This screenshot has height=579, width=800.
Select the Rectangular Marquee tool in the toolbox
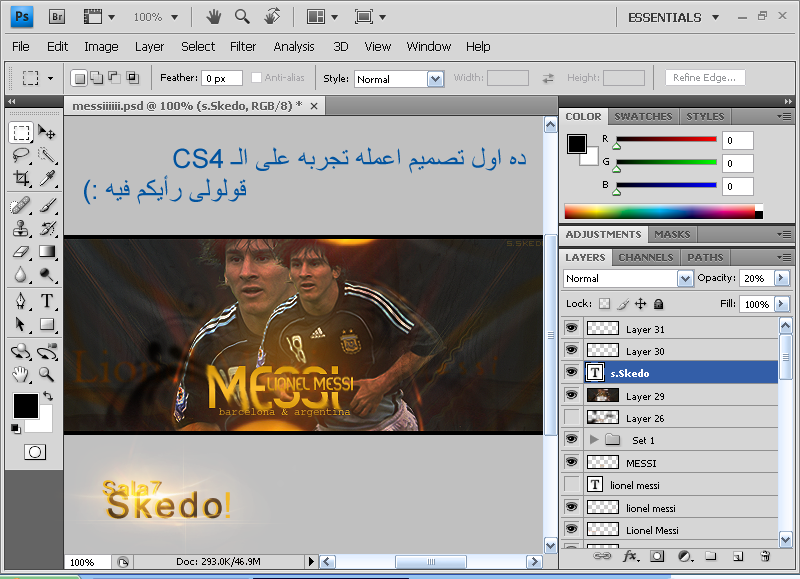click(x=21, y=133)
